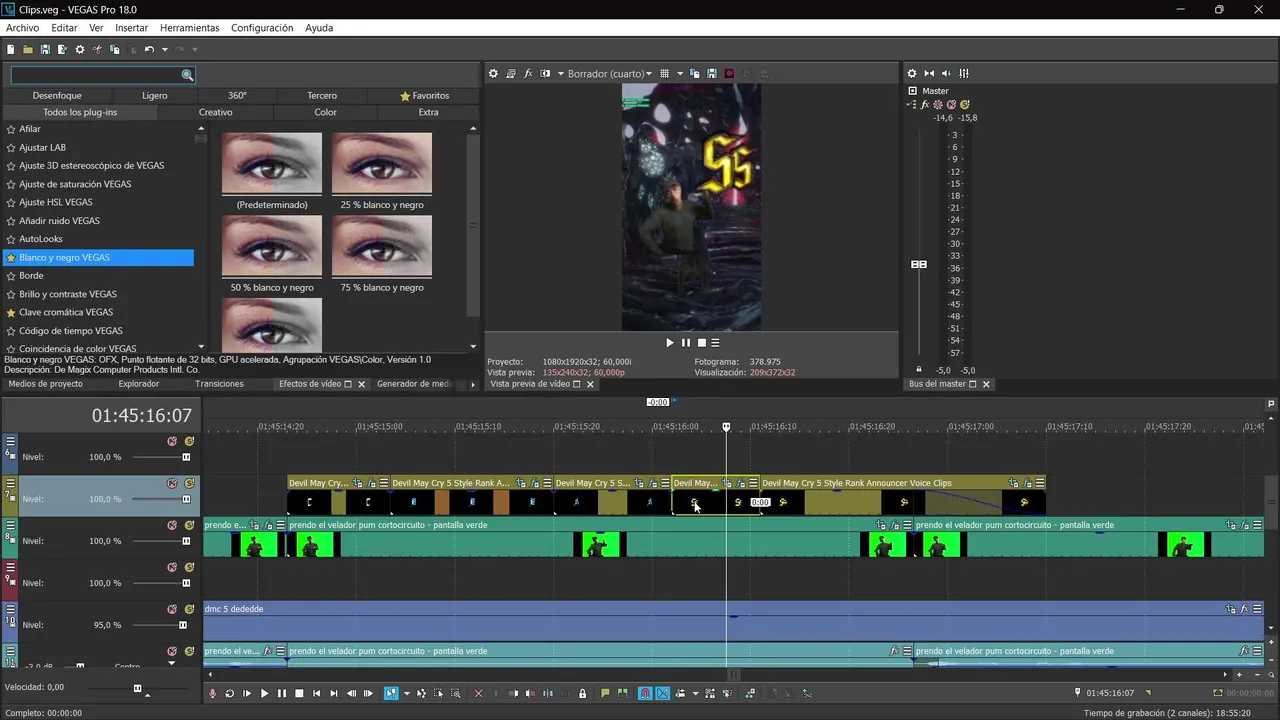The width and height of the screenshot is (1280, 720).
Task: Close the Vista previa de vídeo tab
Action: tap(590, 384)
